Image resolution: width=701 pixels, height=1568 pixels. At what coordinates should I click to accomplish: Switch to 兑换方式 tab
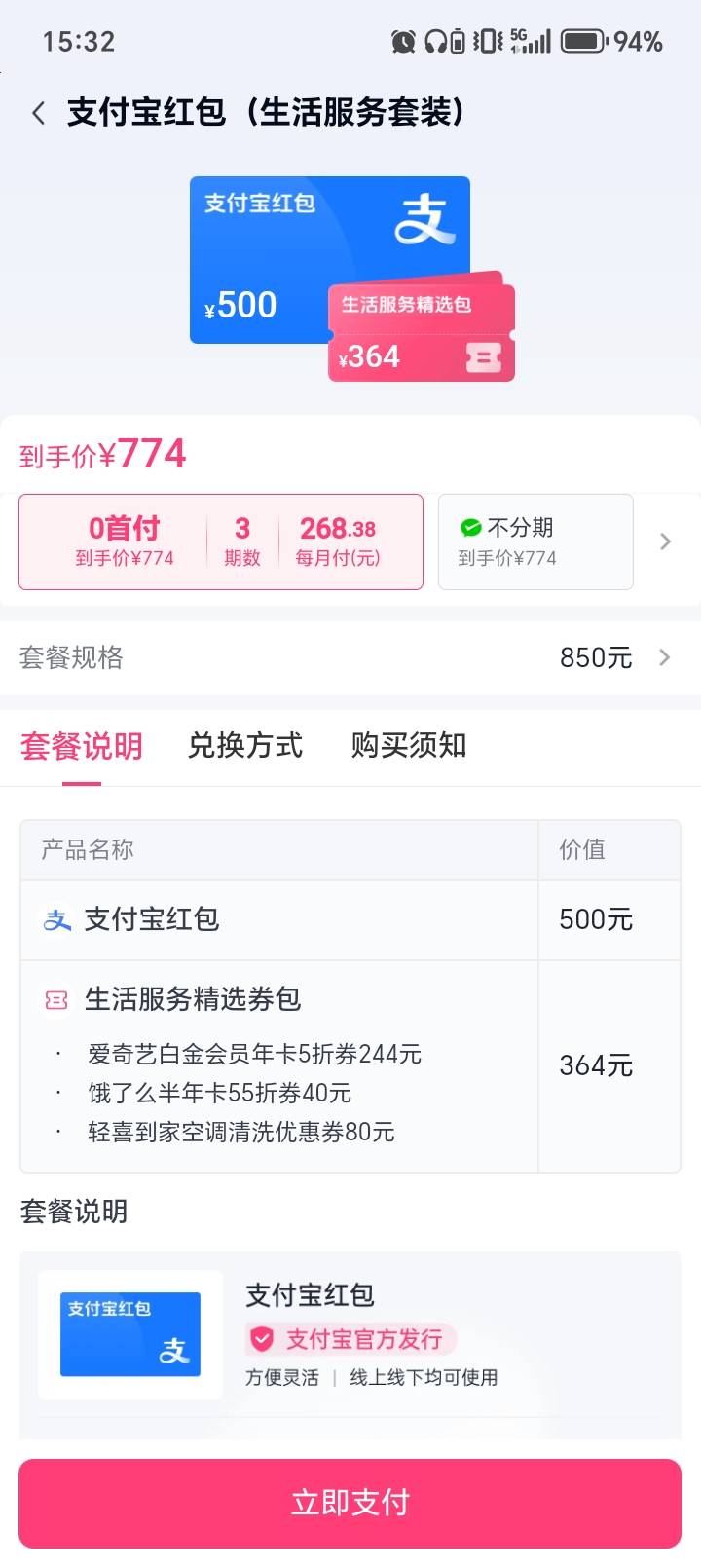[x=245, y=745]
